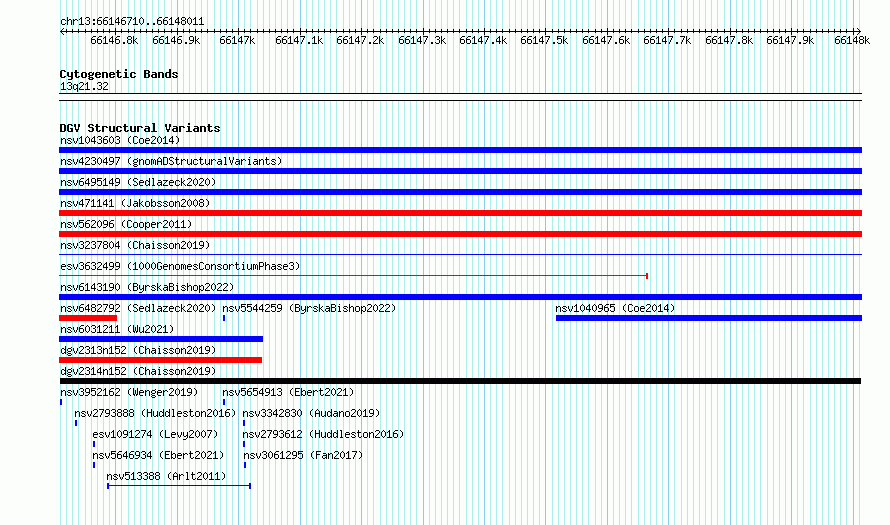Open nsv3342830 (Audano2019) variant label
The height and width of the screenshot is (525, 890).
(x=311, y=413)
